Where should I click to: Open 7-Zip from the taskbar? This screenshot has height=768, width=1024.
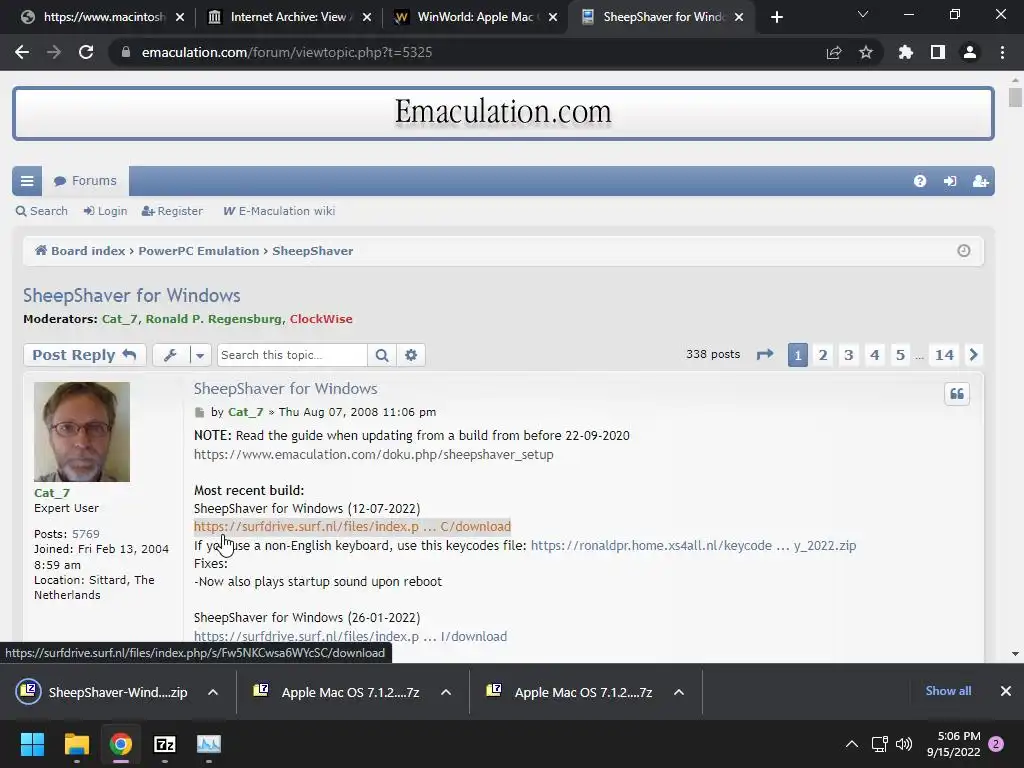click(165, 744)
